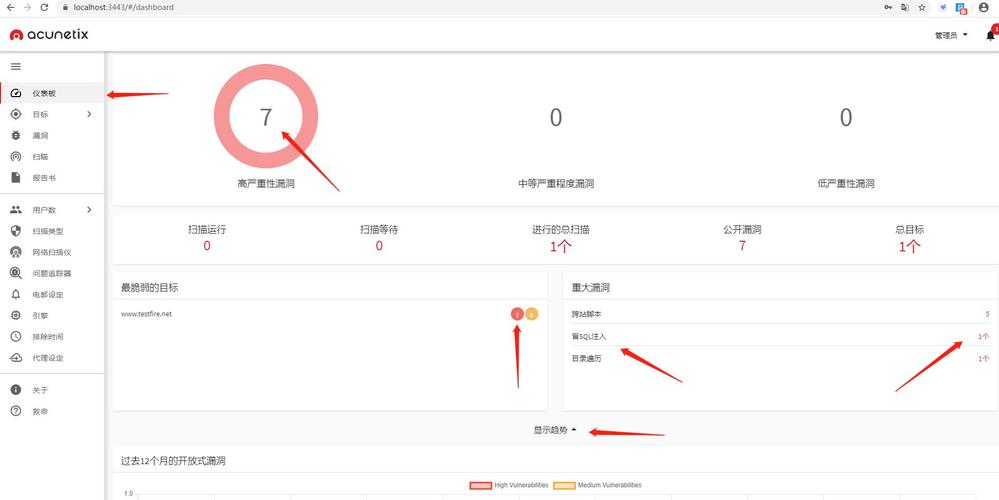Open the 漏洞 bug icon
The height and width of the screenshot is (500, 999).
click(16, 136)
